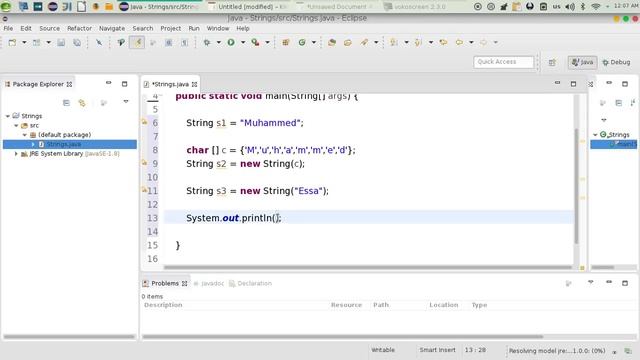Click the Wi-Fi icon in system tray

point(596,7)
